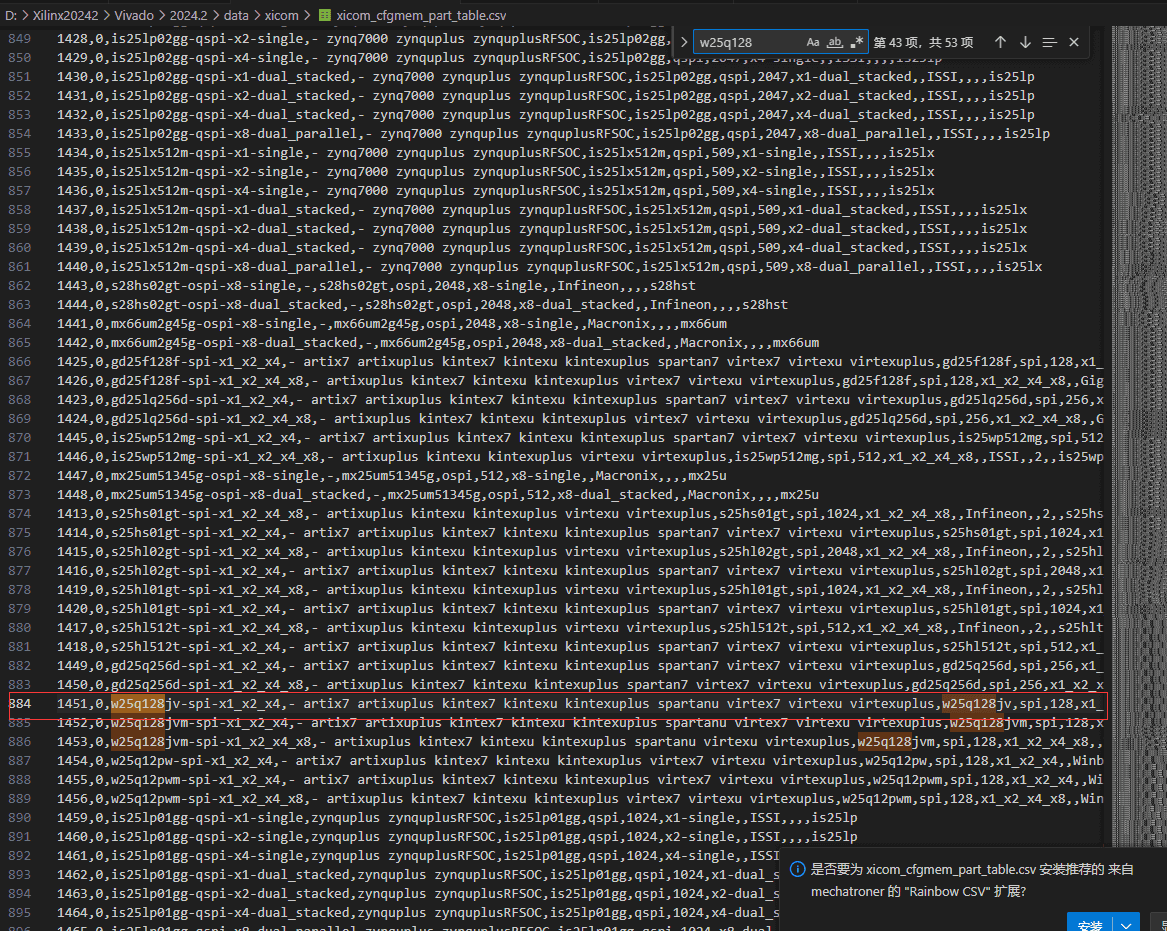This screenshot has height=931, width=1167.
Task: Click line number 873 in the gutter
Action: [19, 495]
